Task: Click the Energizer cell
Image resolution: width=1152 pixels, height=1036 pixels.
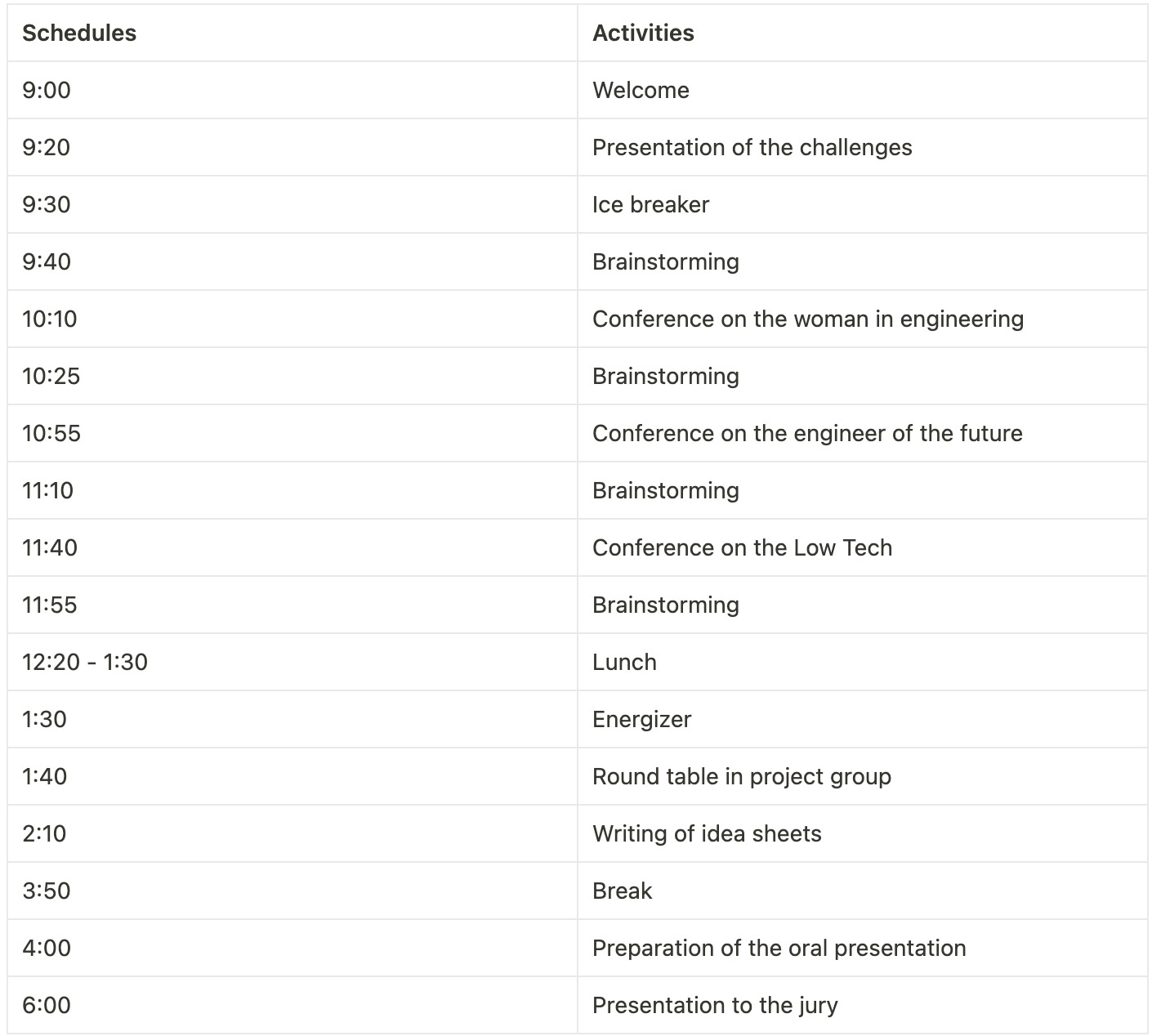Action: 862,719
